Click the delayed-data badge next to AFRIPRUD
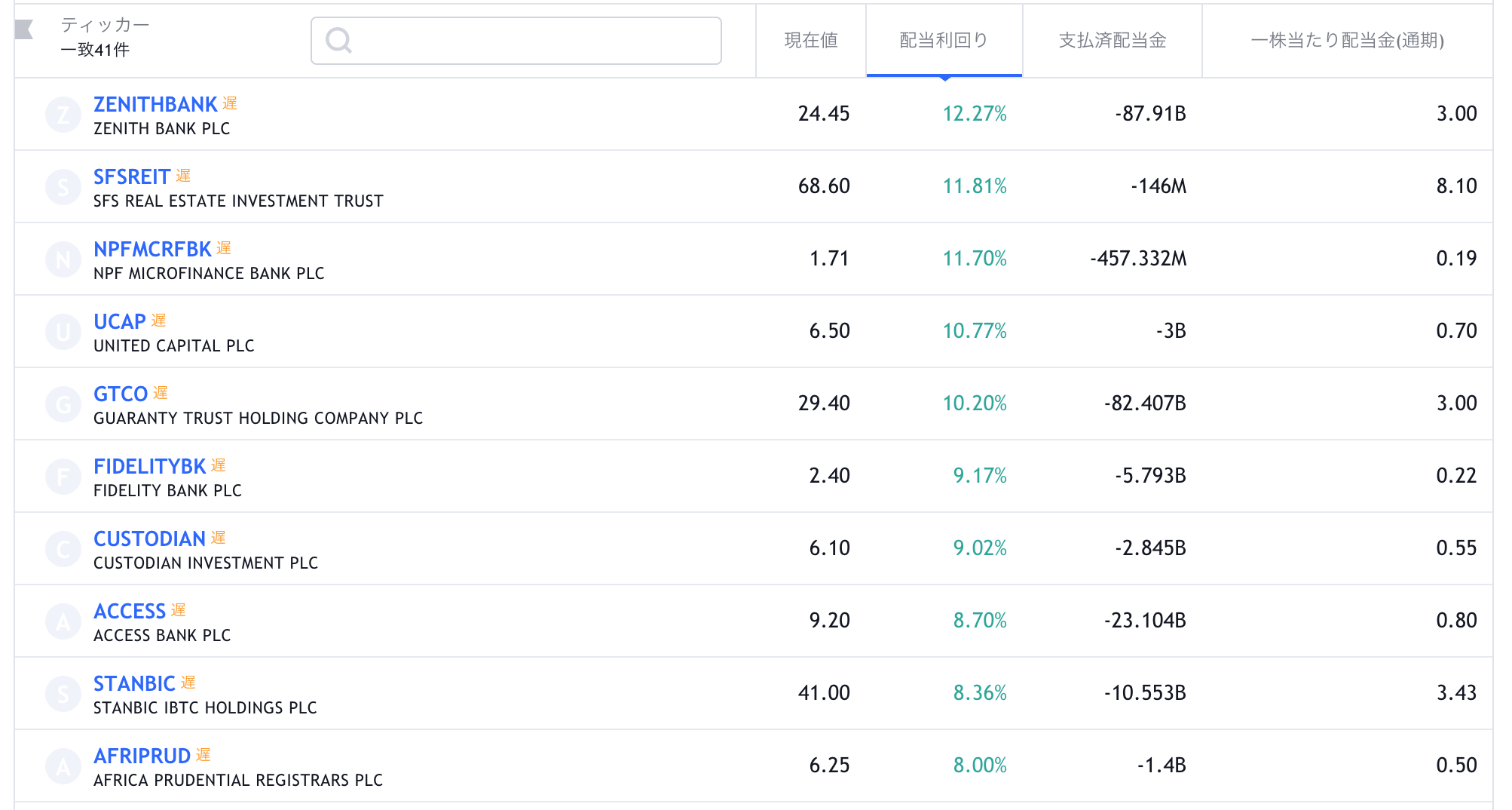Image resolution: width=1512 pixels, height=810 pixels. (x=203, y=755)
